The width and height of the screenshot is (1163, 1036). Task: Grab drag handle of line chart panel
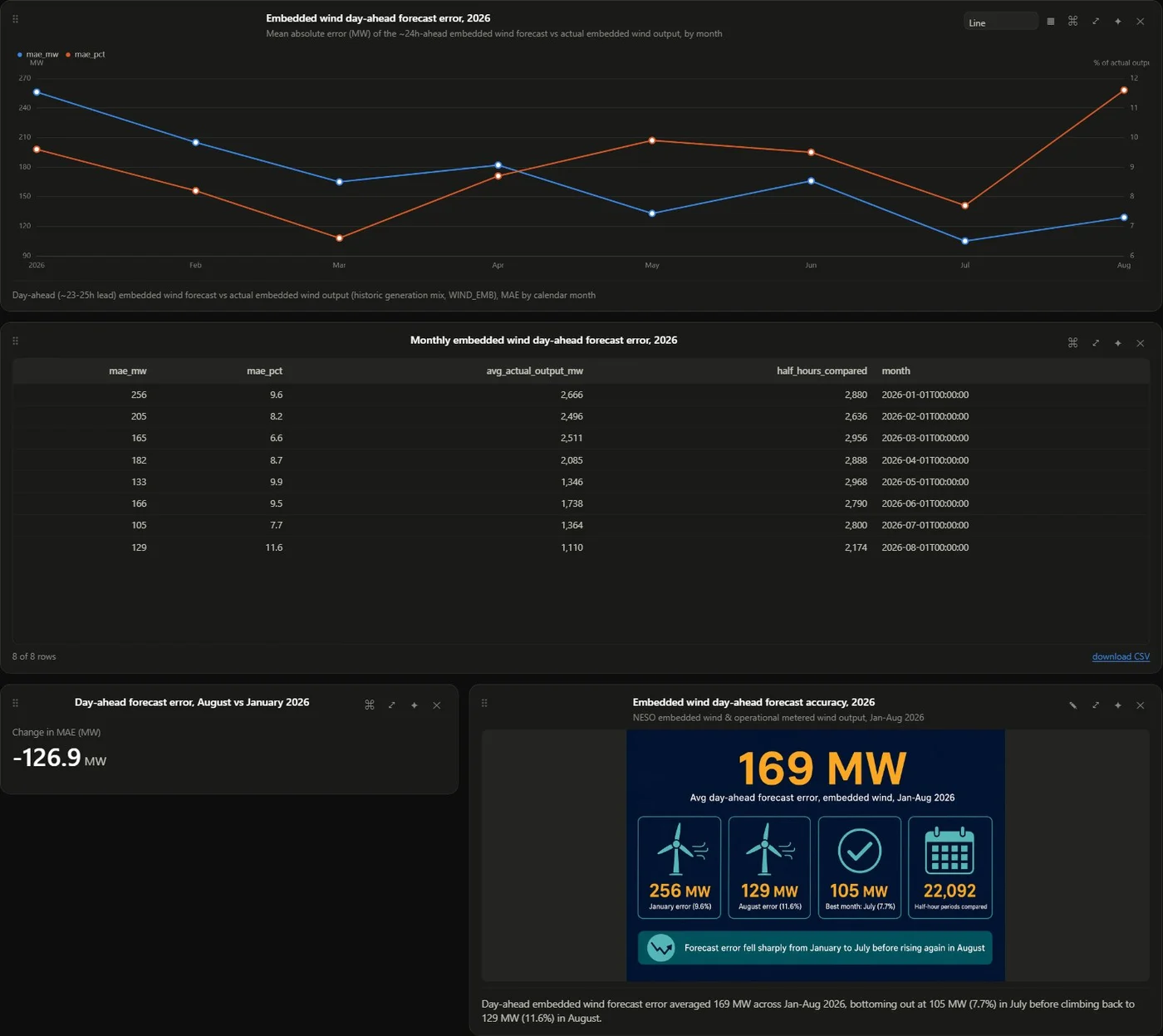[x=15, y=19]
